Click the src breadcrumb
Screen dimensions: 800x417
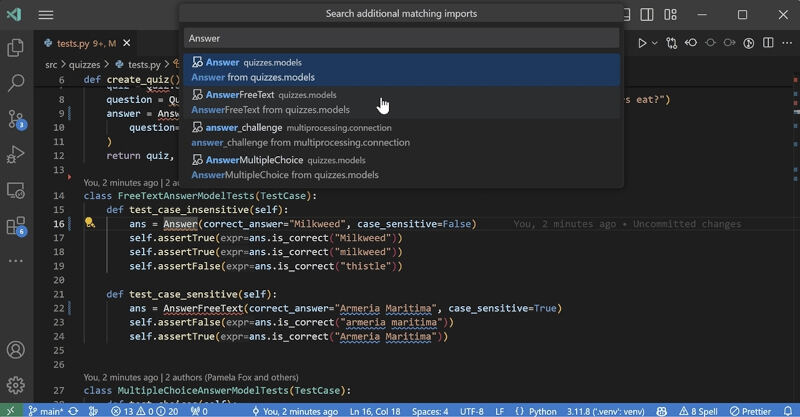[51, 65]
